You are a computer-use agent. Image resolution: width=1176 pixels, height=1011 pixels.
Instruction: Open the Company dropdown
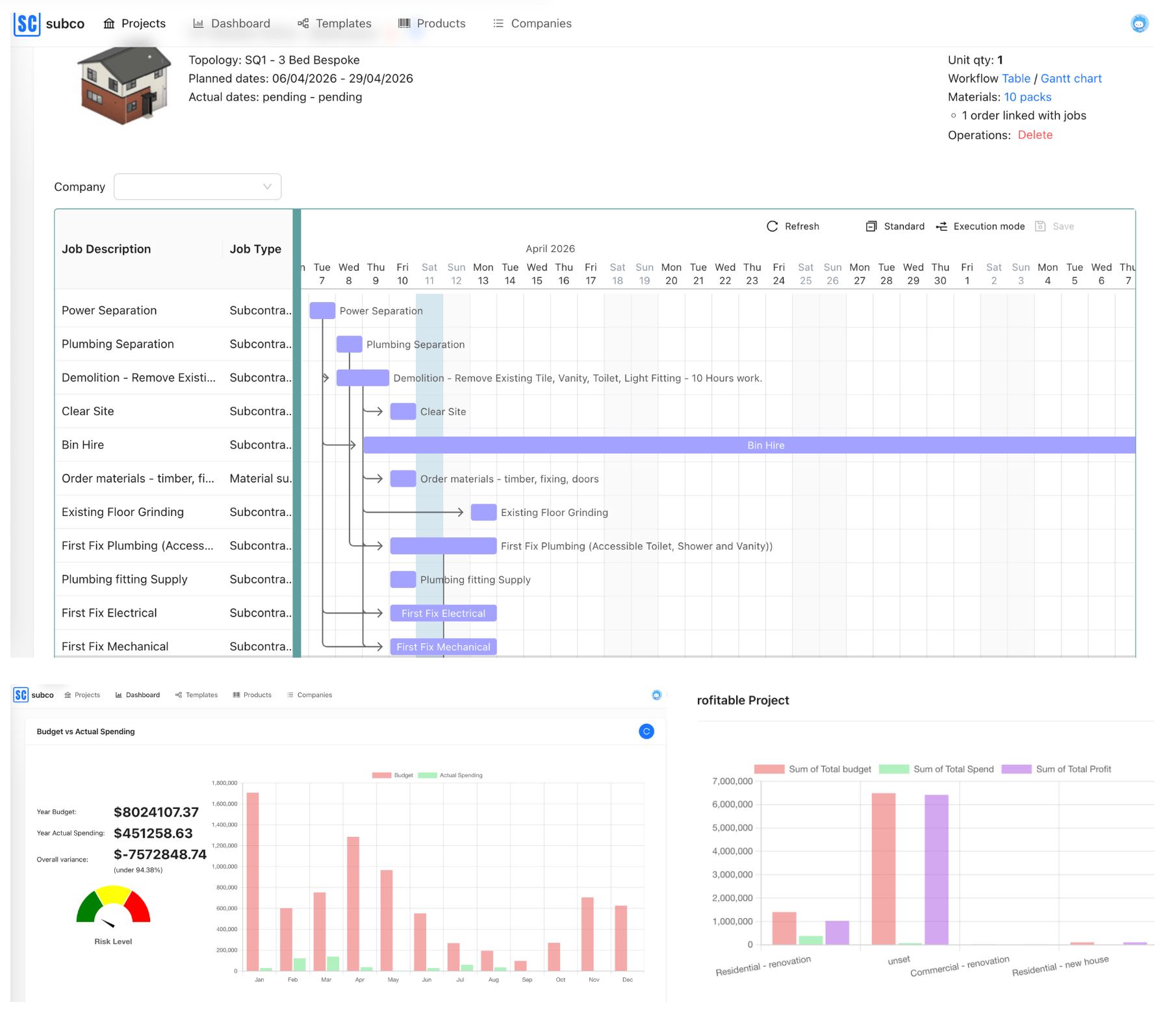click(x=197, y=186)
